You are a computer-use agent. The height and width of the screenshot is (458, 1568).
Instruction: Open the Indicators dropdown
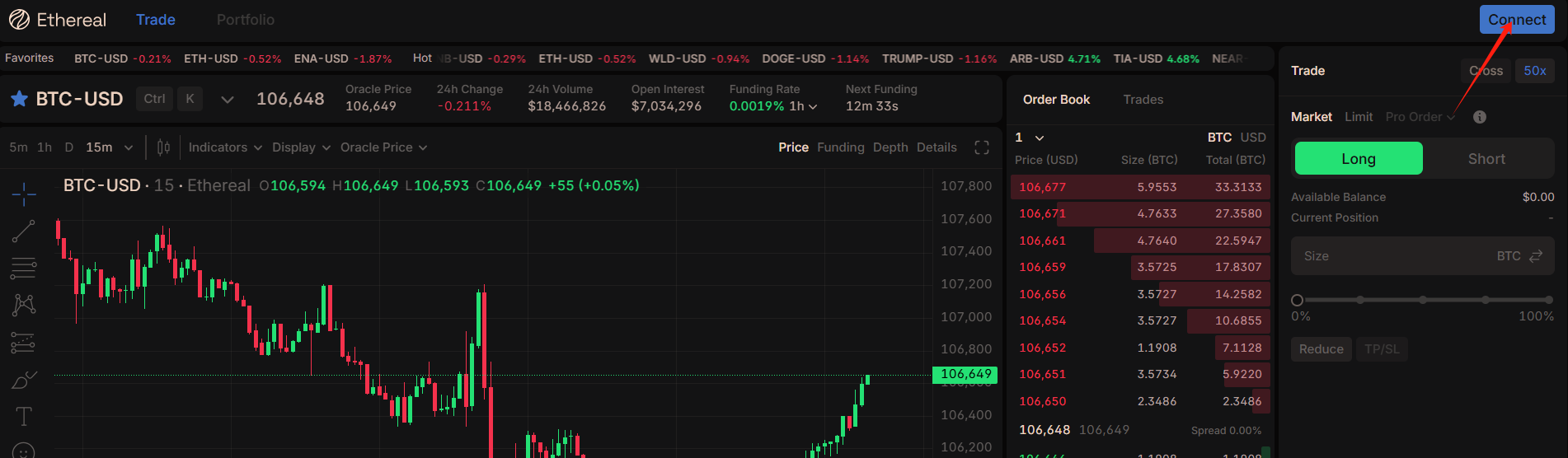pos(225,147)
